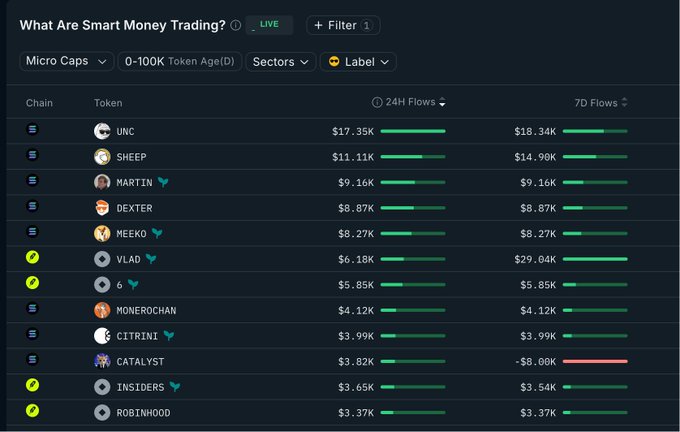Click the MONEROCHAN token avatar
The image size is (680, 432).
pyautogui.click(x=102, y=310)
